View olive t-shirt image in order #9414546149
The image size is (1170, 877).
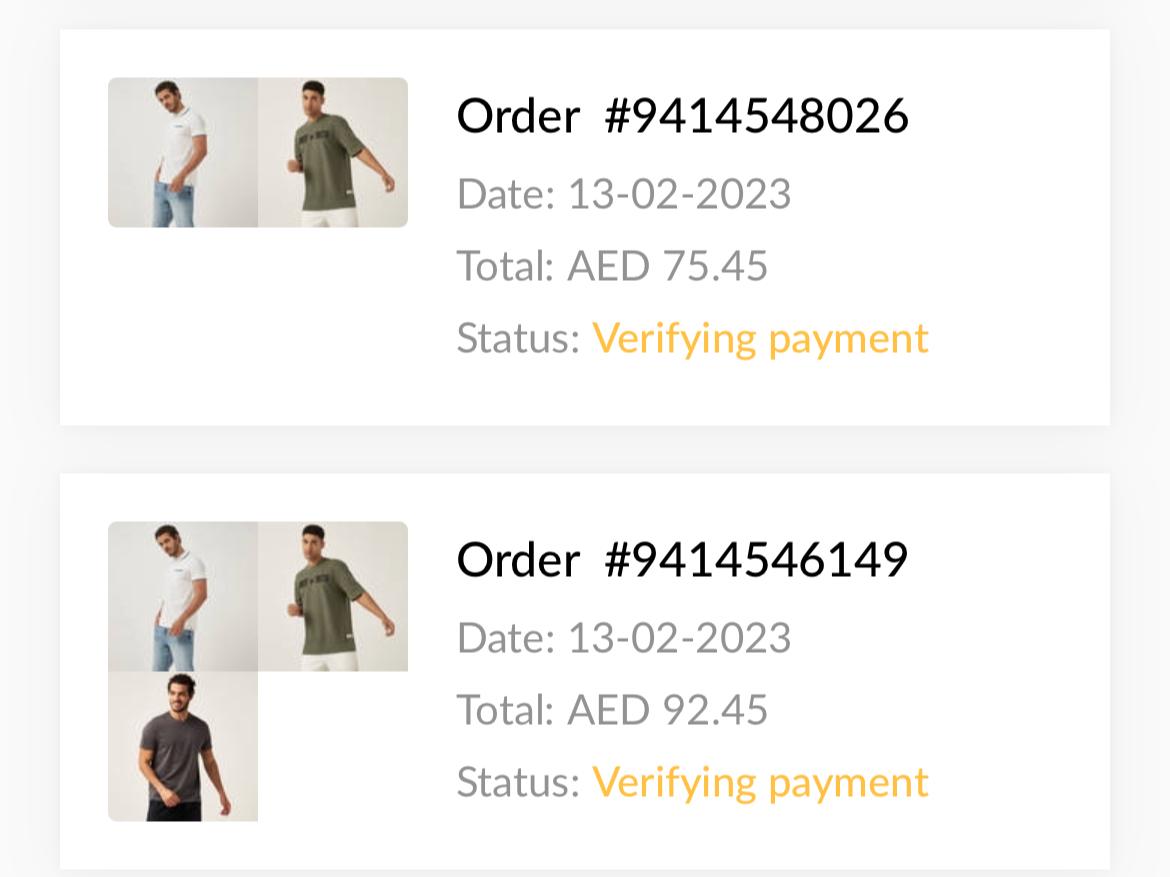tap(333, 596)
